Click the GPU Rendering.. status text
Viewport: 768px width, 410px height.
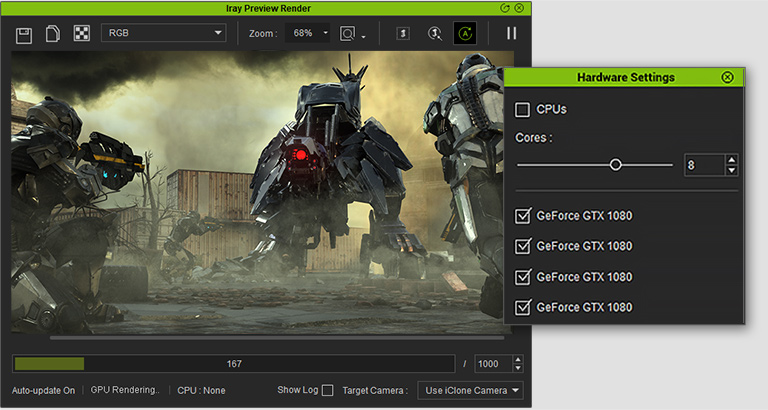[125, 390]
